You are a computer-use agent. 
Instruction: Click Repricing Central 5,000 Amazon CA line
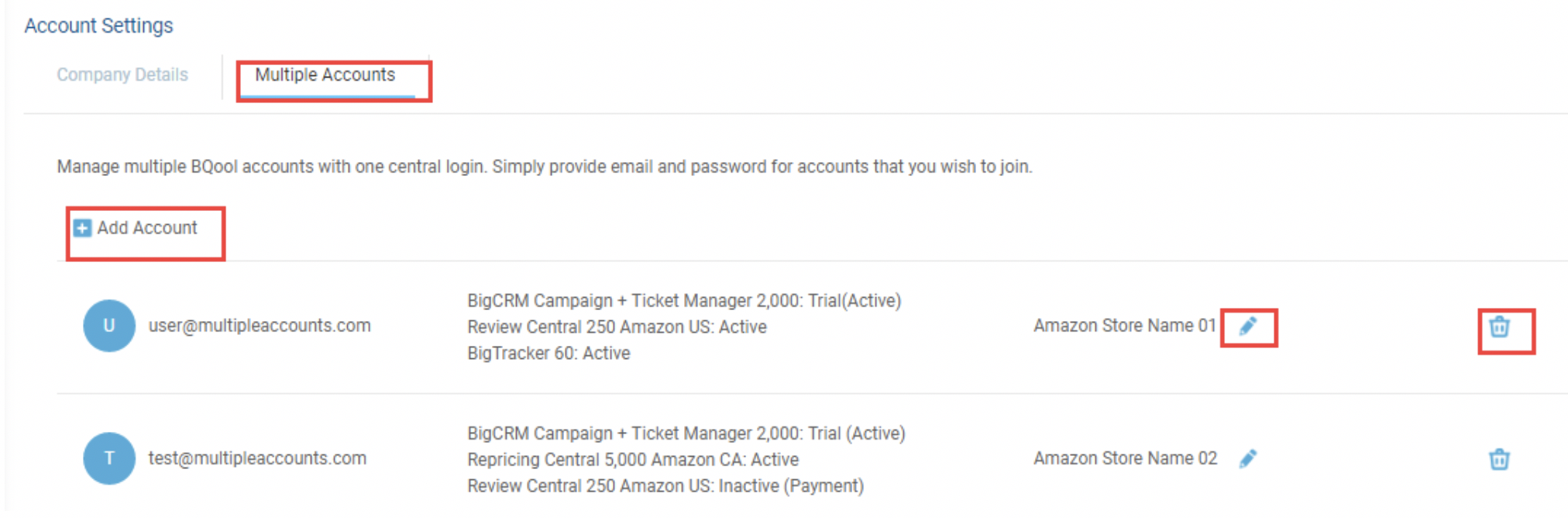click(633, 460)
